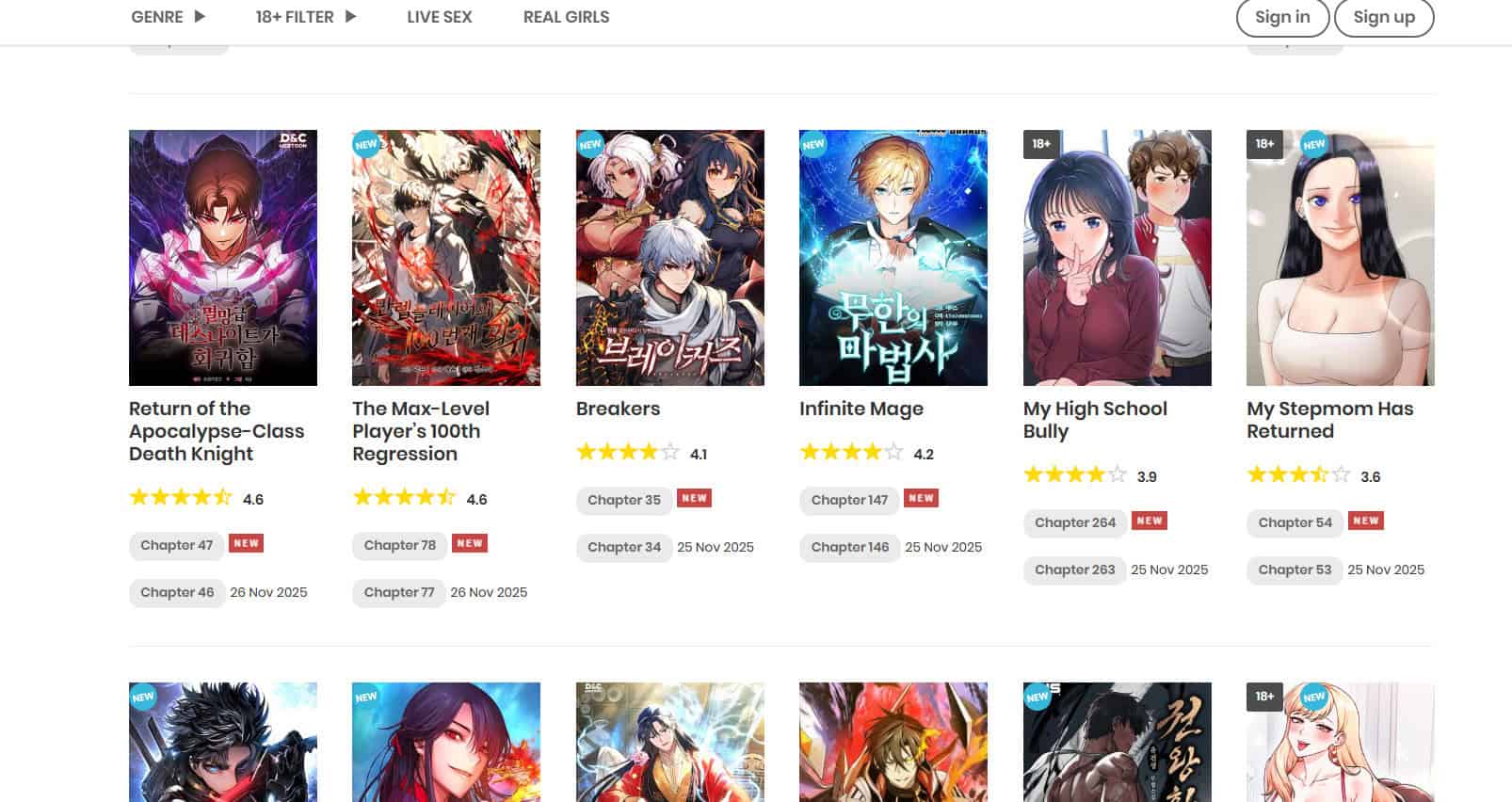Click My Stepmom Has Returned star rating
This screenshot has width=1512, height=802.
coord(1298,475)
